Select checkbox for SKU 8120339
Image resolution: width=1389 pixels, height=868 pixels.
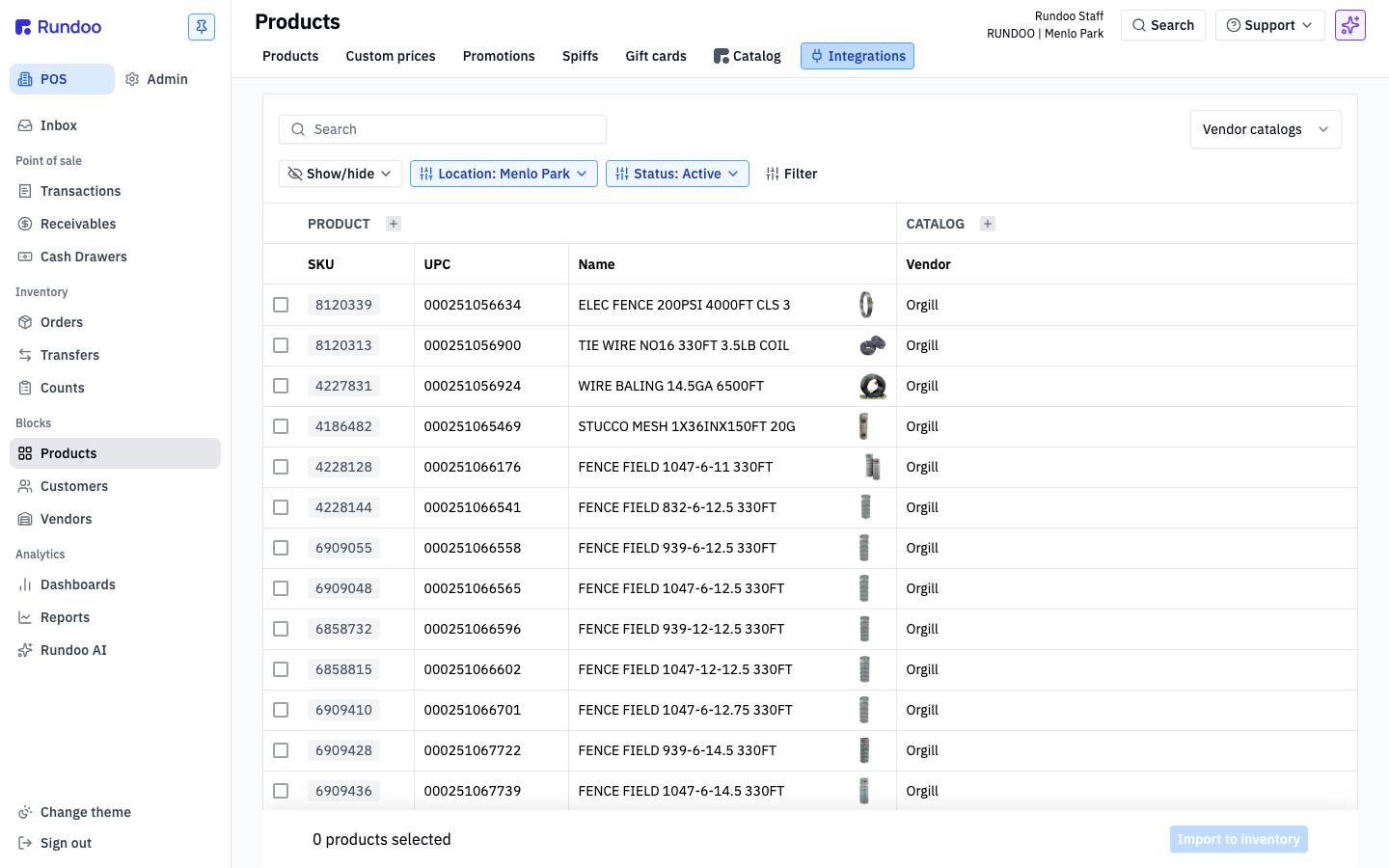(x=281, y=305)
